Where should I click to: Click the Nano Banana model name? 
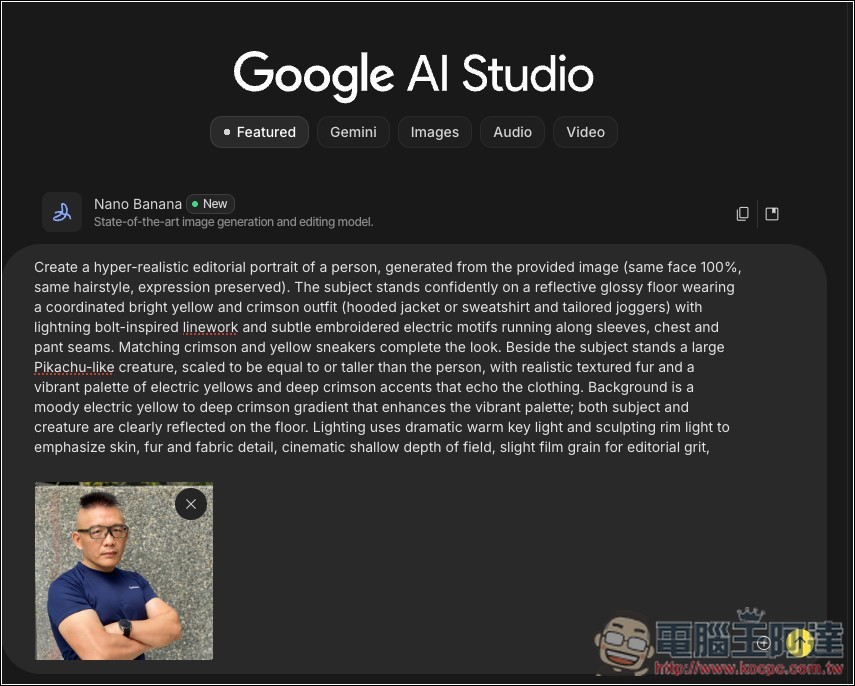pyautogui.click(x=137, y=204)
